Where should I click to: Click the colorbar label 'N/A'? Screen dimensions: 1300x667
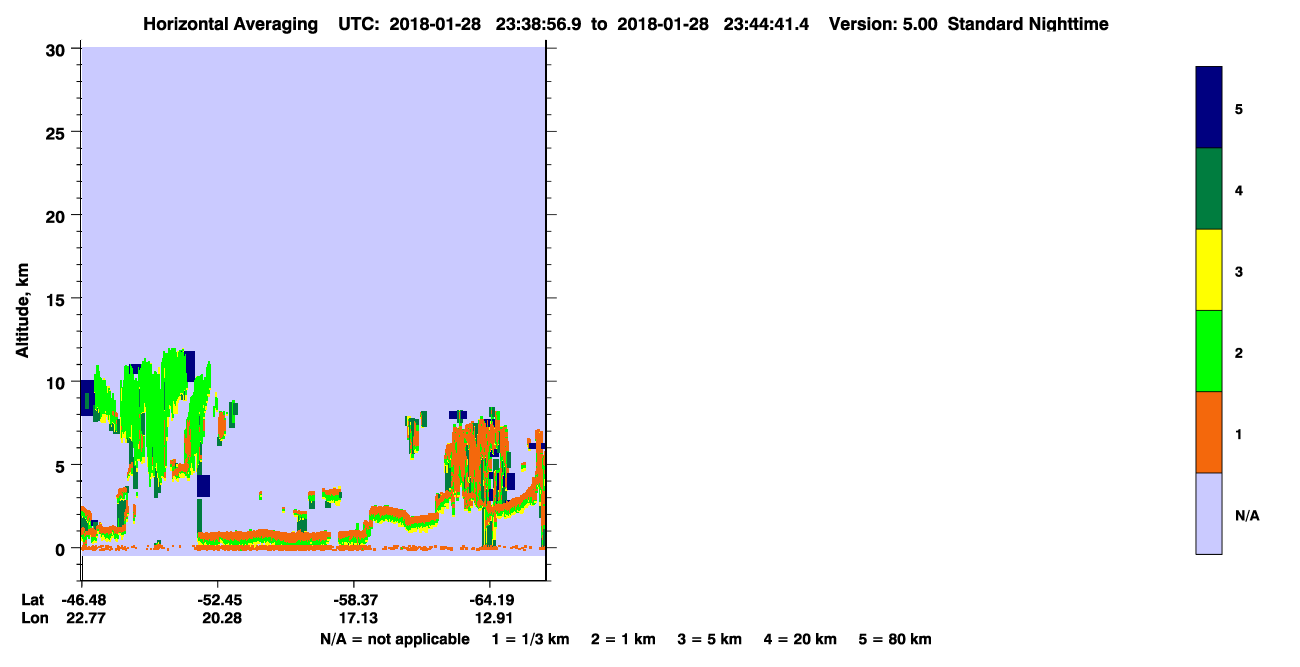(1247, 516)
